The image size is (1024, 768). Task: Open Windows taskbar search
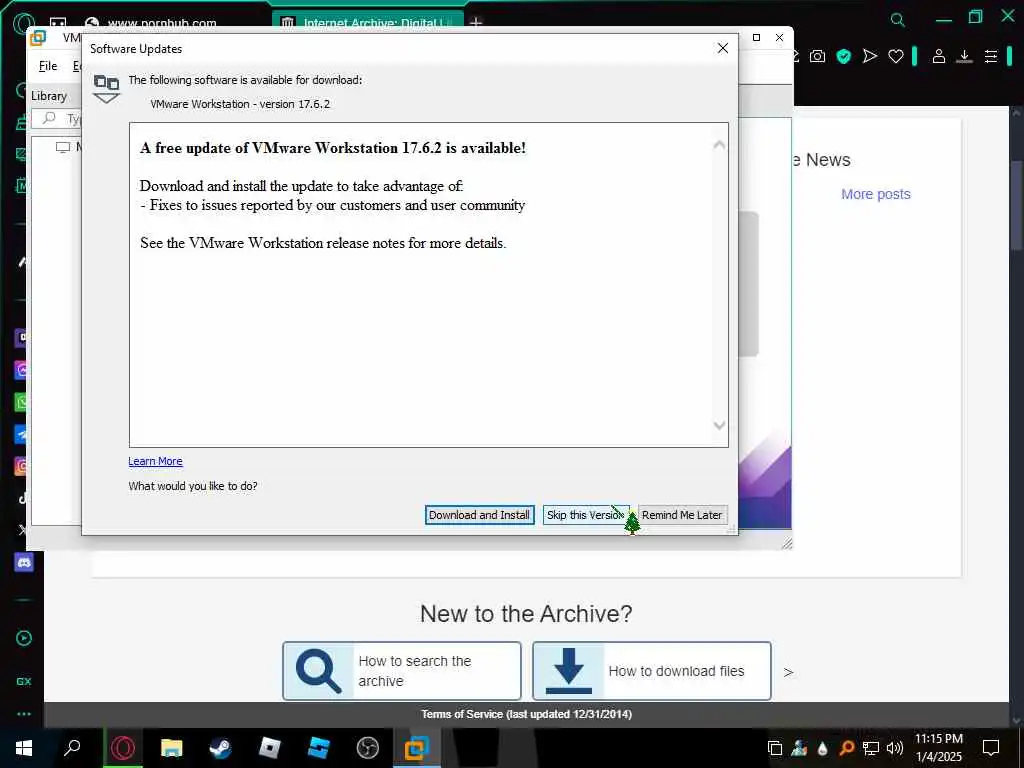[x=72, y=747]
